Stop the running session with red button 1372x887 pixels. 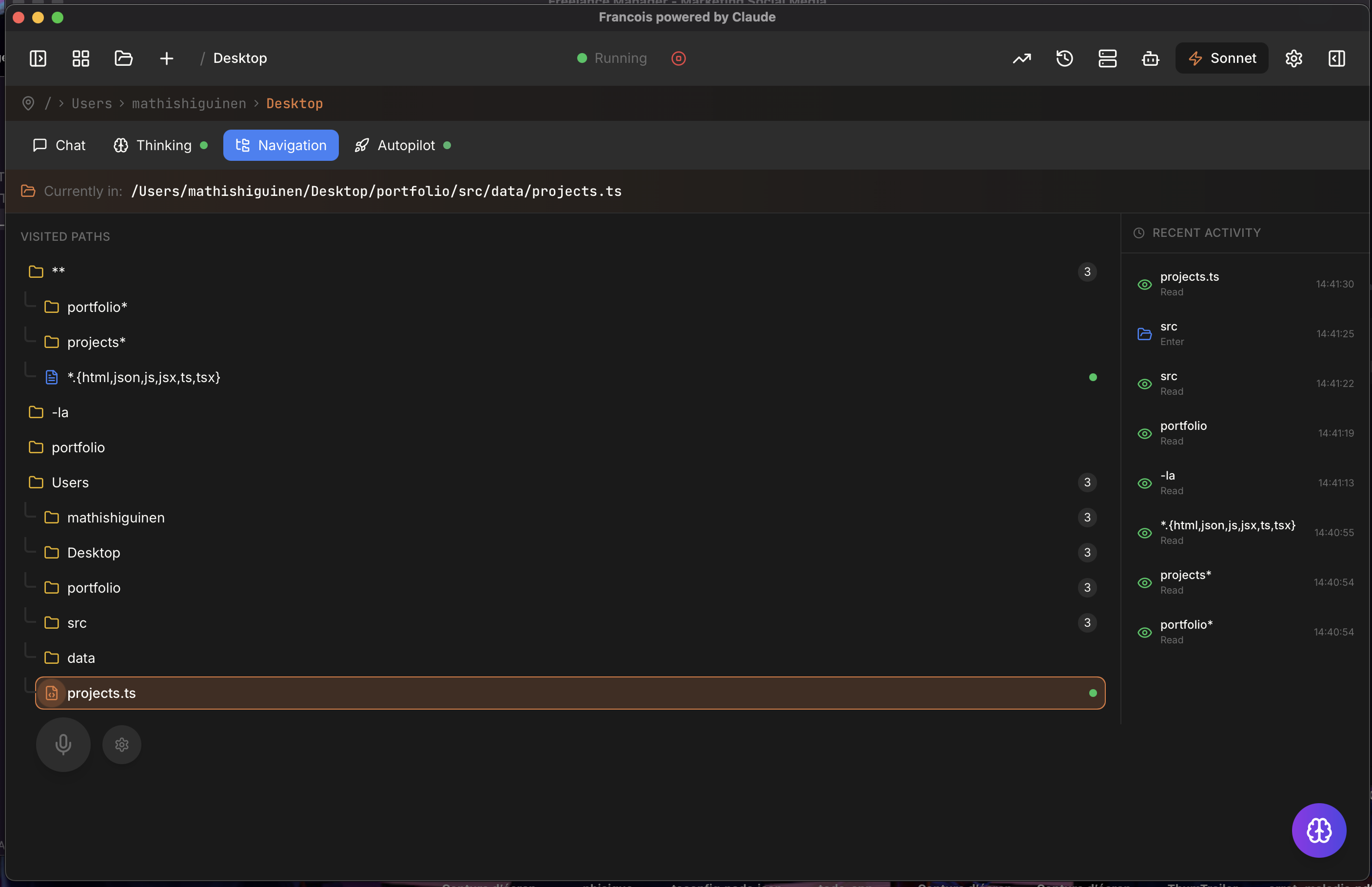pos(678,58)
